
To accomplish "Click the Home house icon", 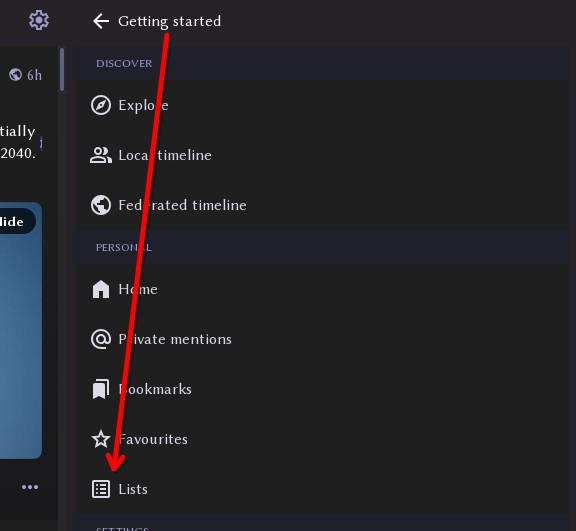I will 101,289.
